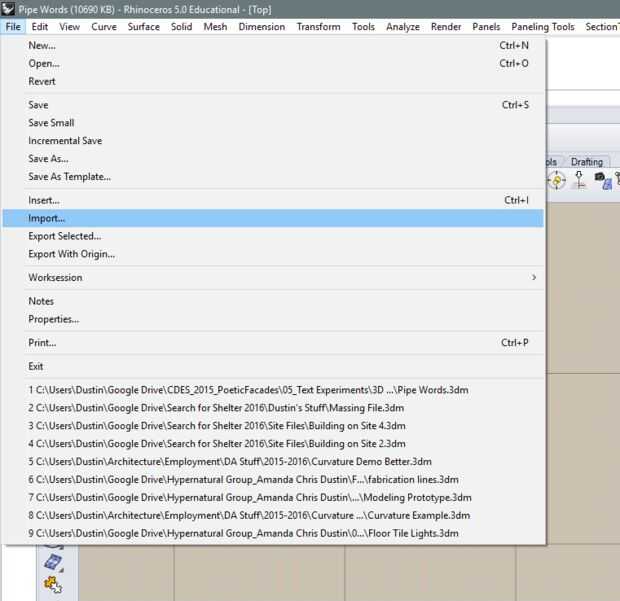The image size is (620, 601).
Task: Open recent file Building on Site 2.3dm
Action: pos(273,444)
